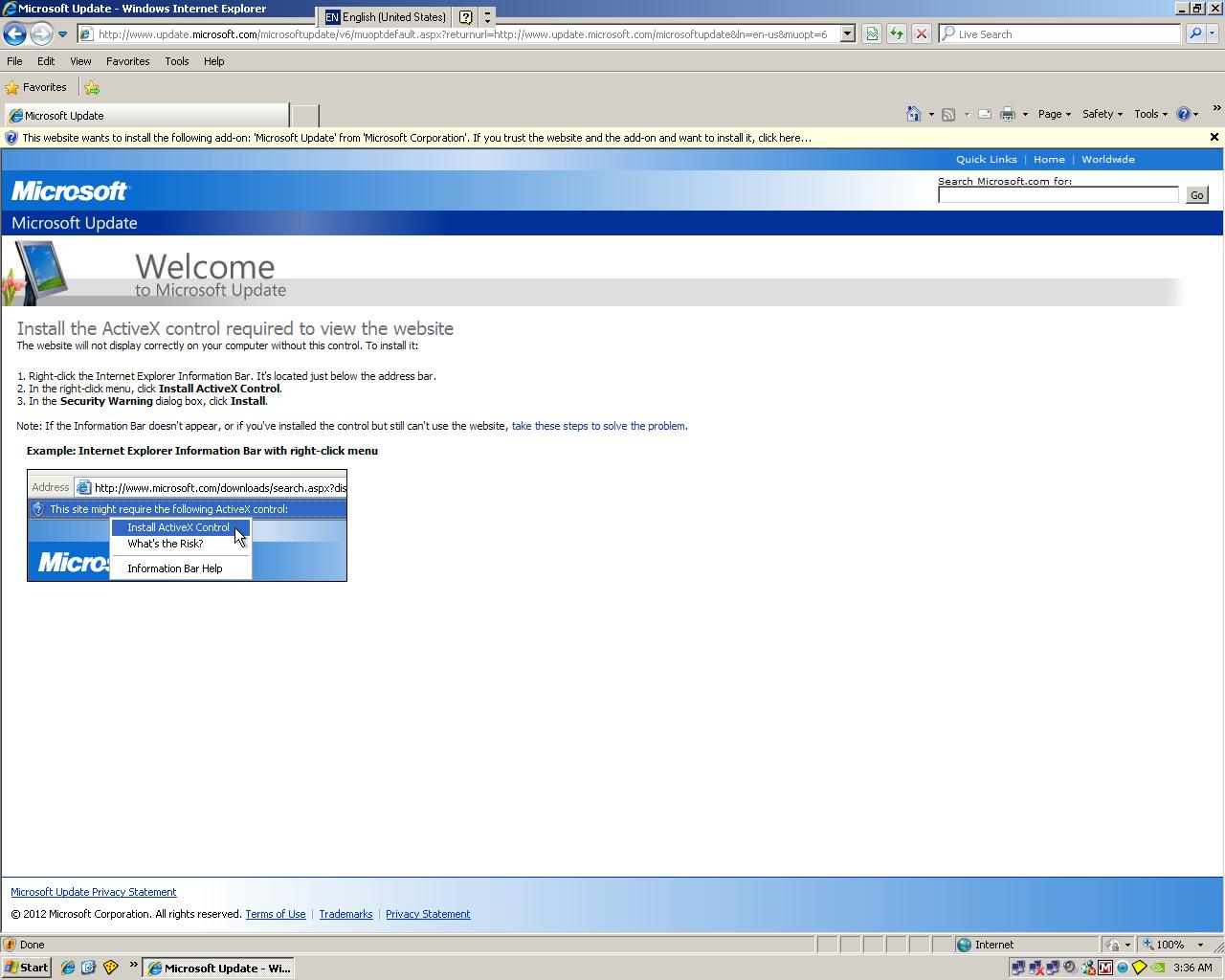Viewport: 1225px width, 980px height.
Task: Click the yellow pizza-like Quick Launch icon
Action: [x=110, y=968]
